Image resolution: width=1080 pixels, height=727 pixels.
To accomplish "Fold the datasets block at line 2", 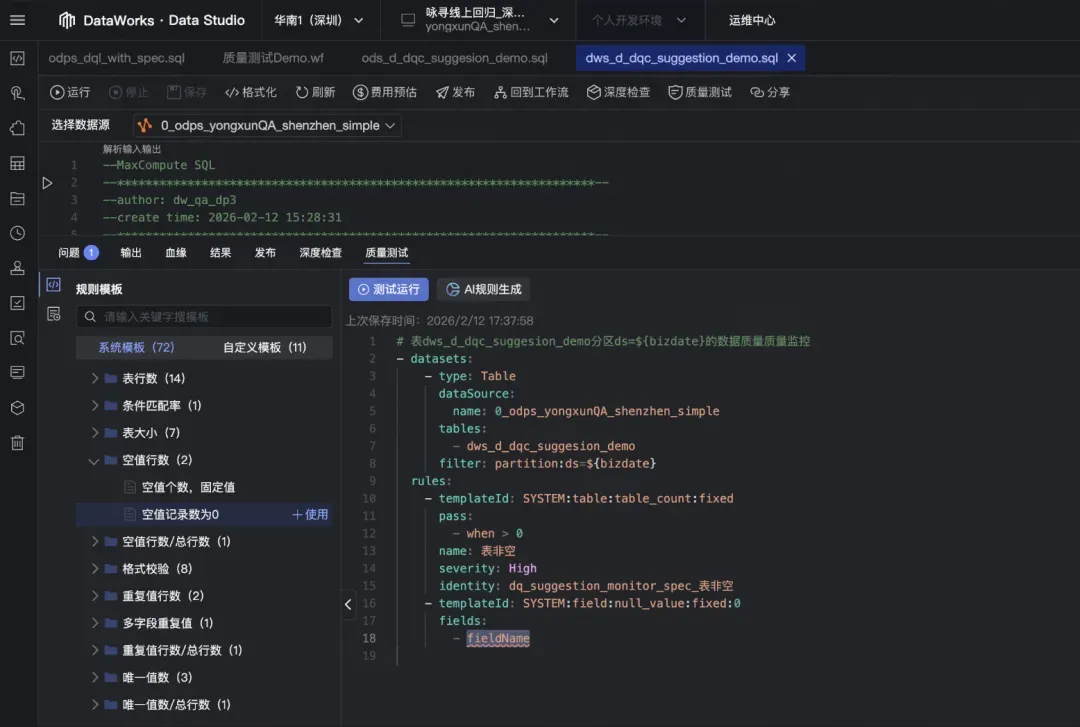I will click(x=400, y=359).
